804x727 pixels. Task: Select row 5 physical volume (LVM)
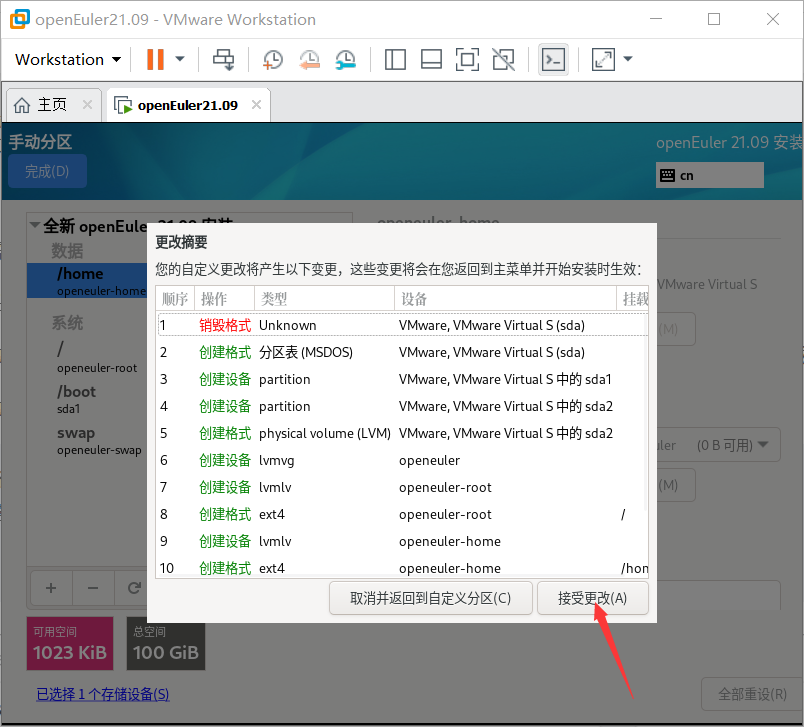point(403,433)
